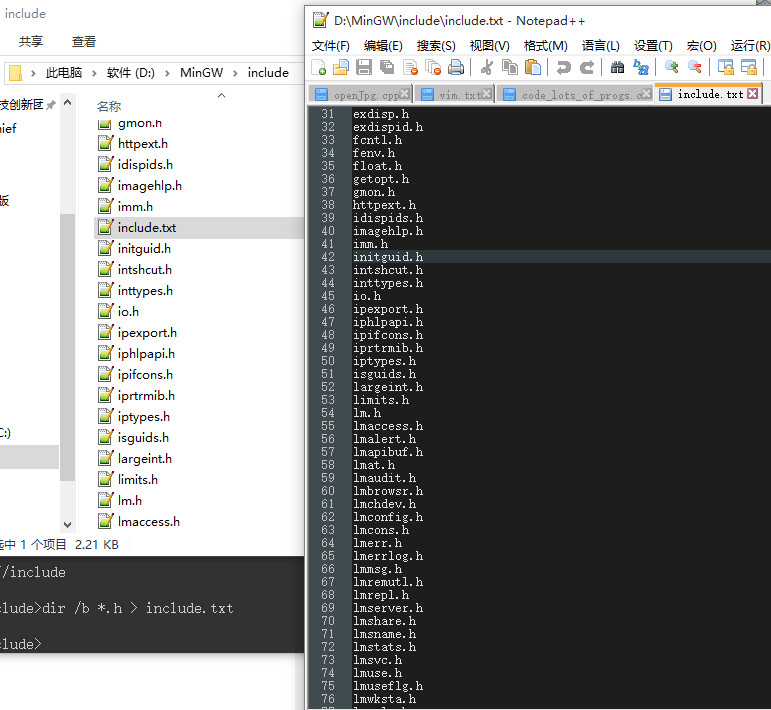Screen dimensions: 771x710
Task: Close the code_lots_of_progs tab
Action: [647, 93]
